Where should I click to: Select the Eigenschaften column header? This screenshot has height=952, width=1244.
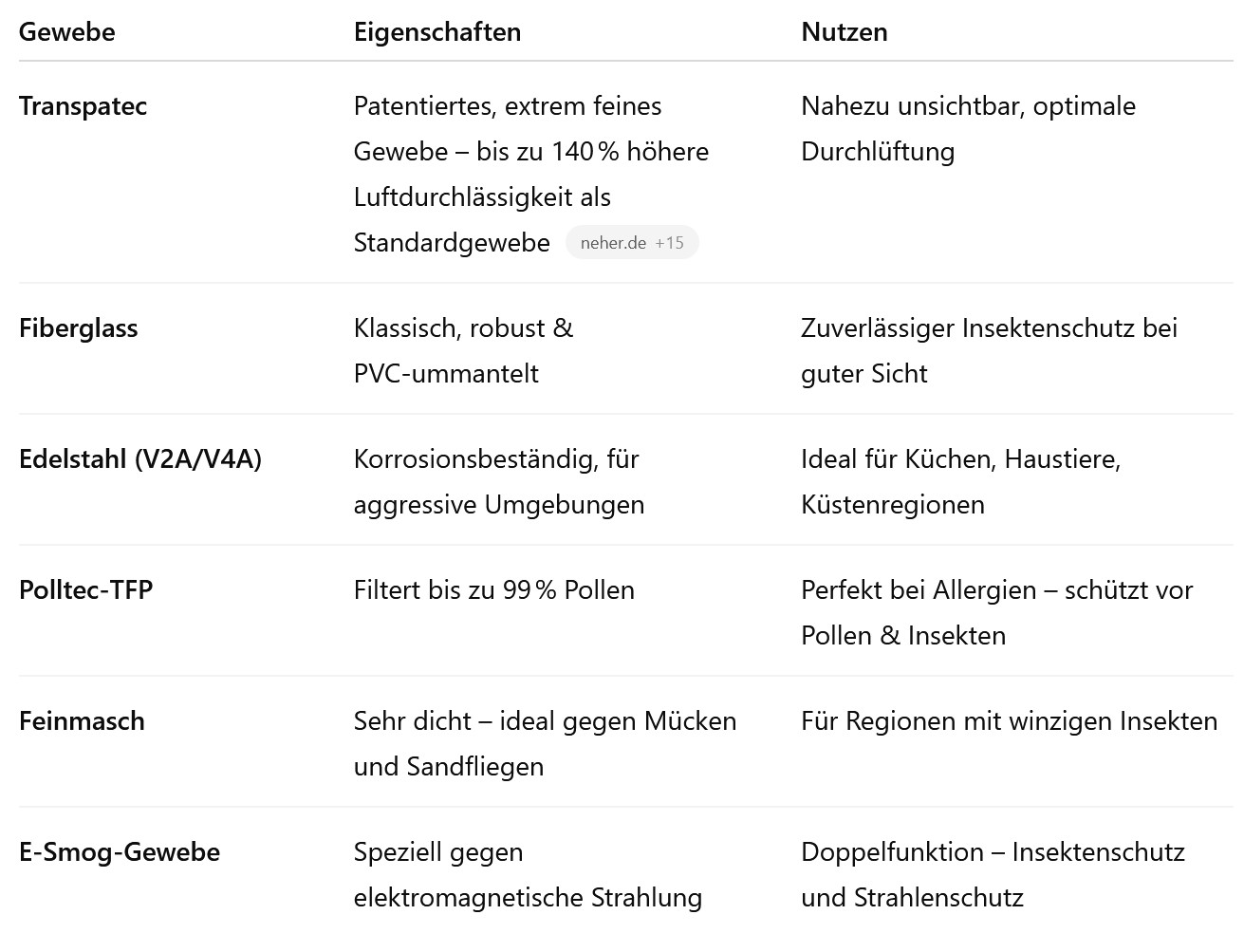[x=437, y=31]
